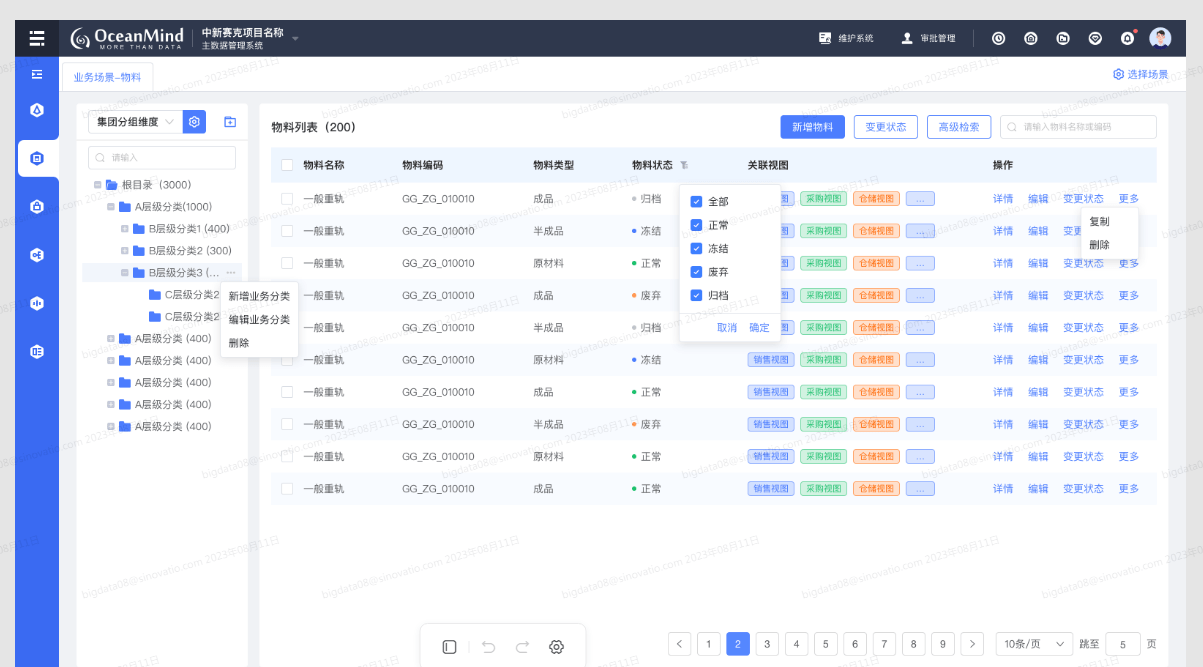The width and height of the screenshot is (1203, 667).
Task: Click the home icon in the header
Action: click(x=1031, y=38)
